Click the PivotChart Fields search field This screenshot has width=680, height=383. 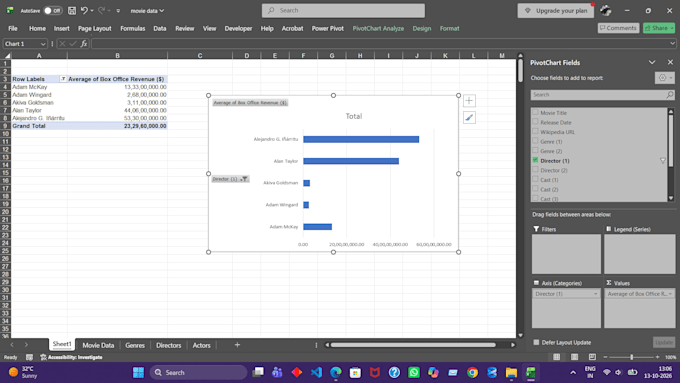(x=602, y=95)
